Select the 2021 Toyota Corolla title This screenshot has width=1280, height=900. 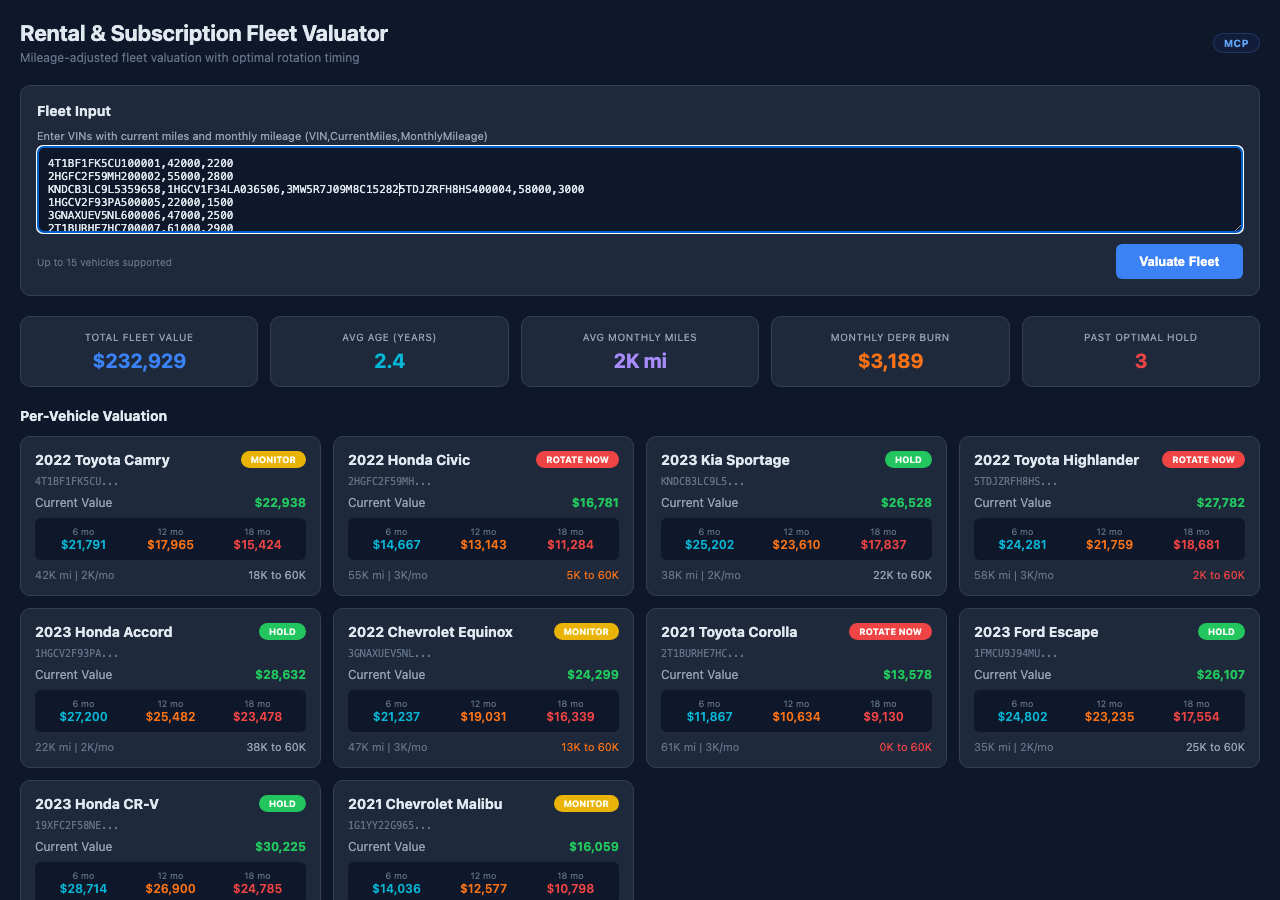pyautogui.click(x=729, y=632)
